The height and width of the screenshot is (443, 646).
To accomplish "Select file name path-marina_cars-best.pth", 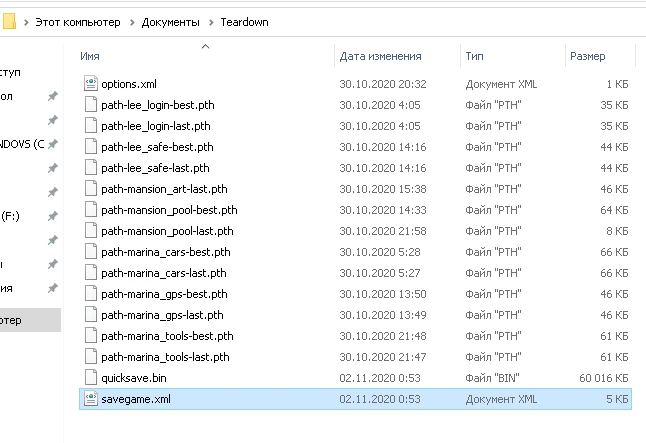I will [x=166, y=252].
